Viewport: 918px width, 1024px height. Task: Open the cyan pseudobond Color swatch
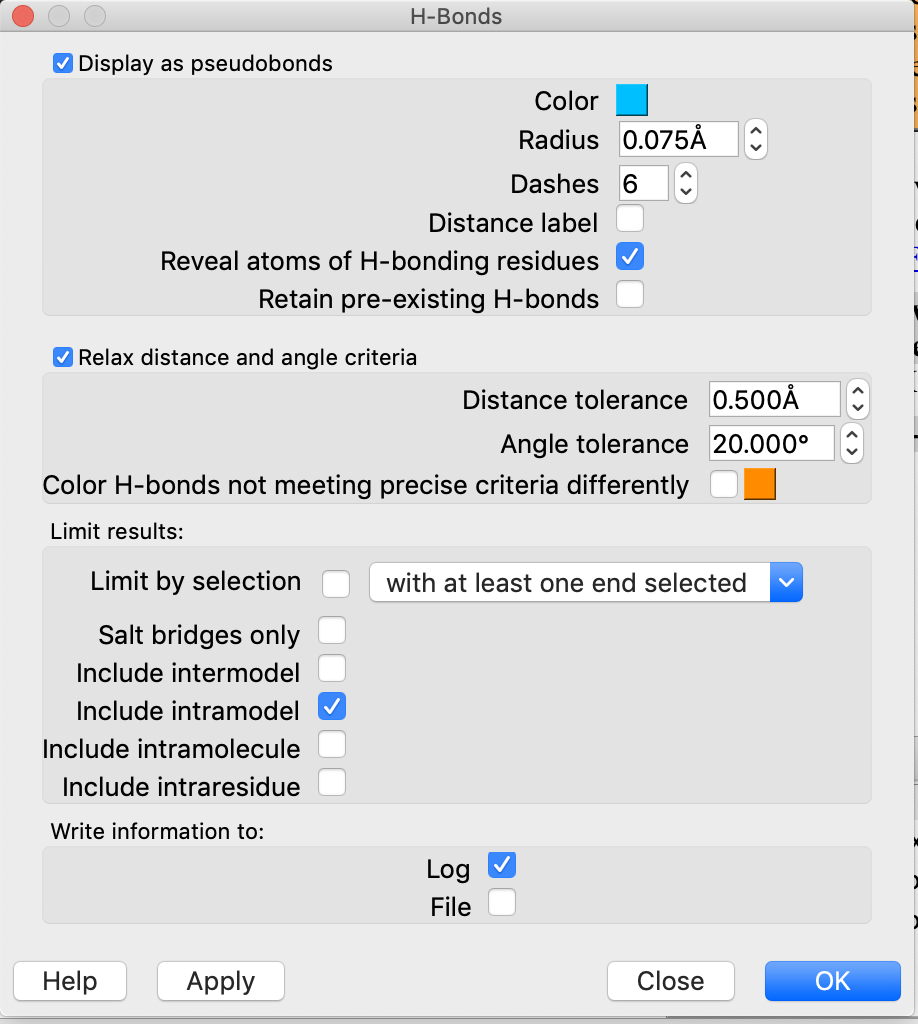coord(632,101)
